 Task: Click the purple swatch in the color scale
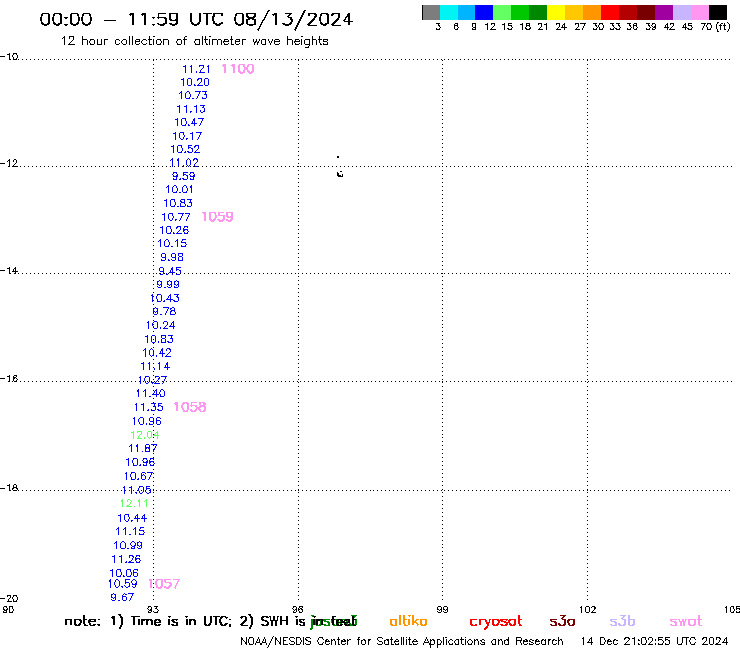(664, 12)
